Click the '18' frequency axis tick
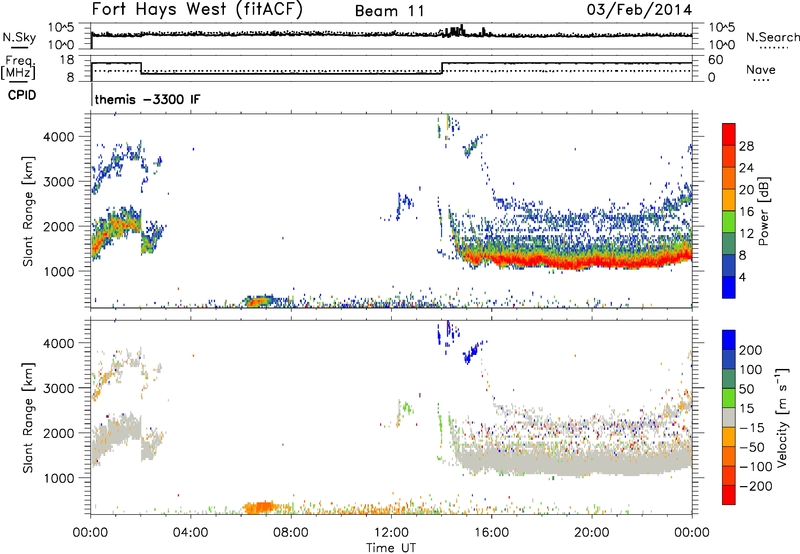The width and height of the screenshot is (800, 554). 67,60
